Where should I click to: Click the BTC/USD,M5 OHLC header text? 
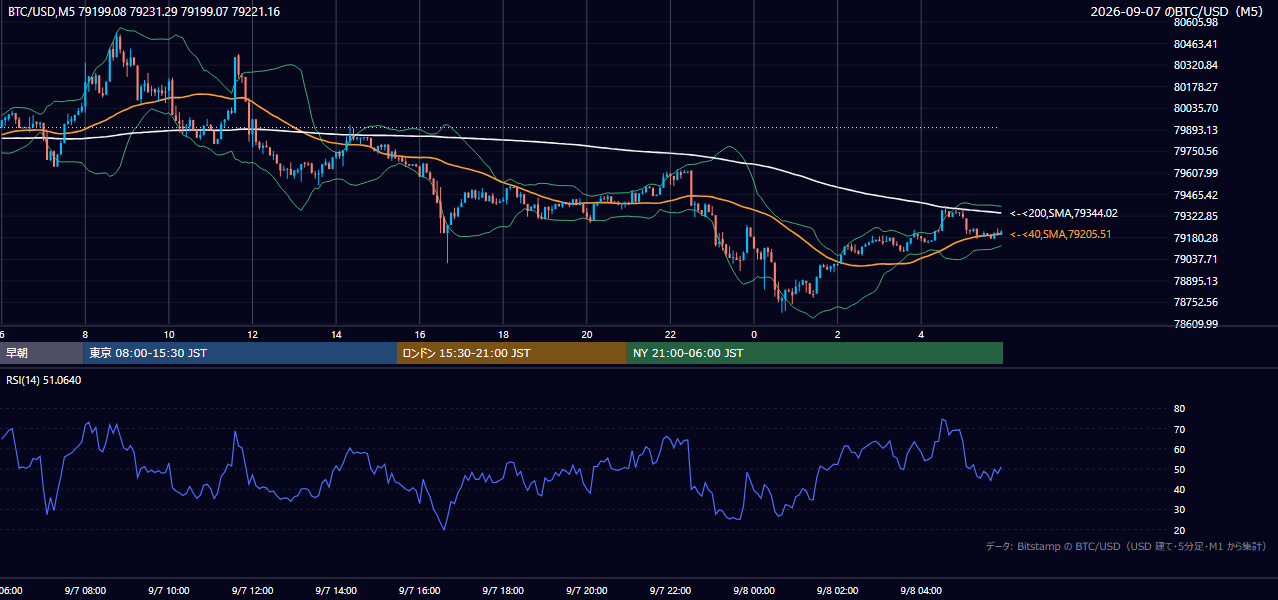(x=144, y=12)
